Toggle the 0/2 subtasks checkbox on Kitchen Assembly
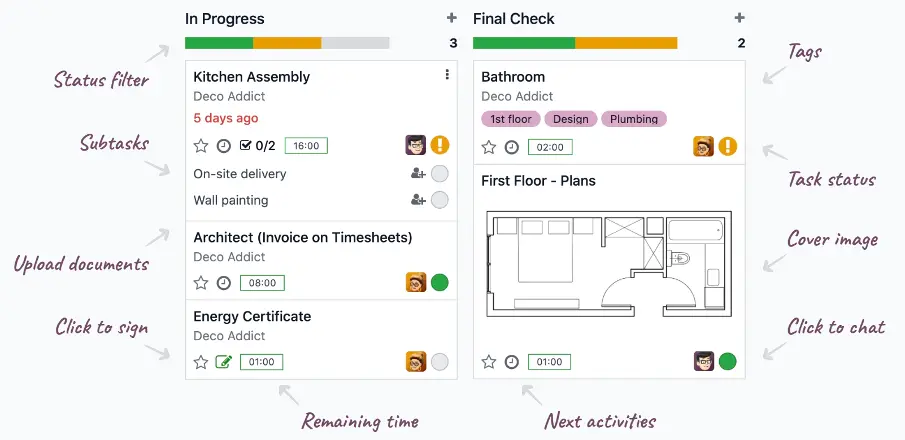The image size is (905, 440). click(257, 146)
